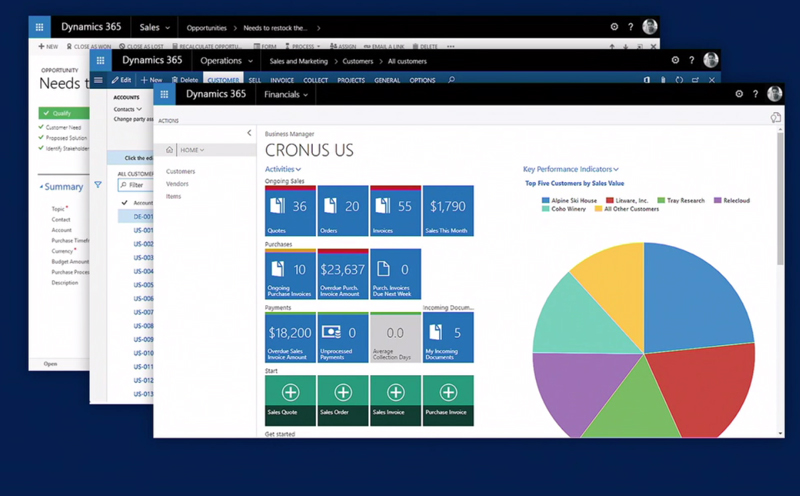800x496 pixels.
Task: Open the Orders tile showing 20
Action: point(343,211)
